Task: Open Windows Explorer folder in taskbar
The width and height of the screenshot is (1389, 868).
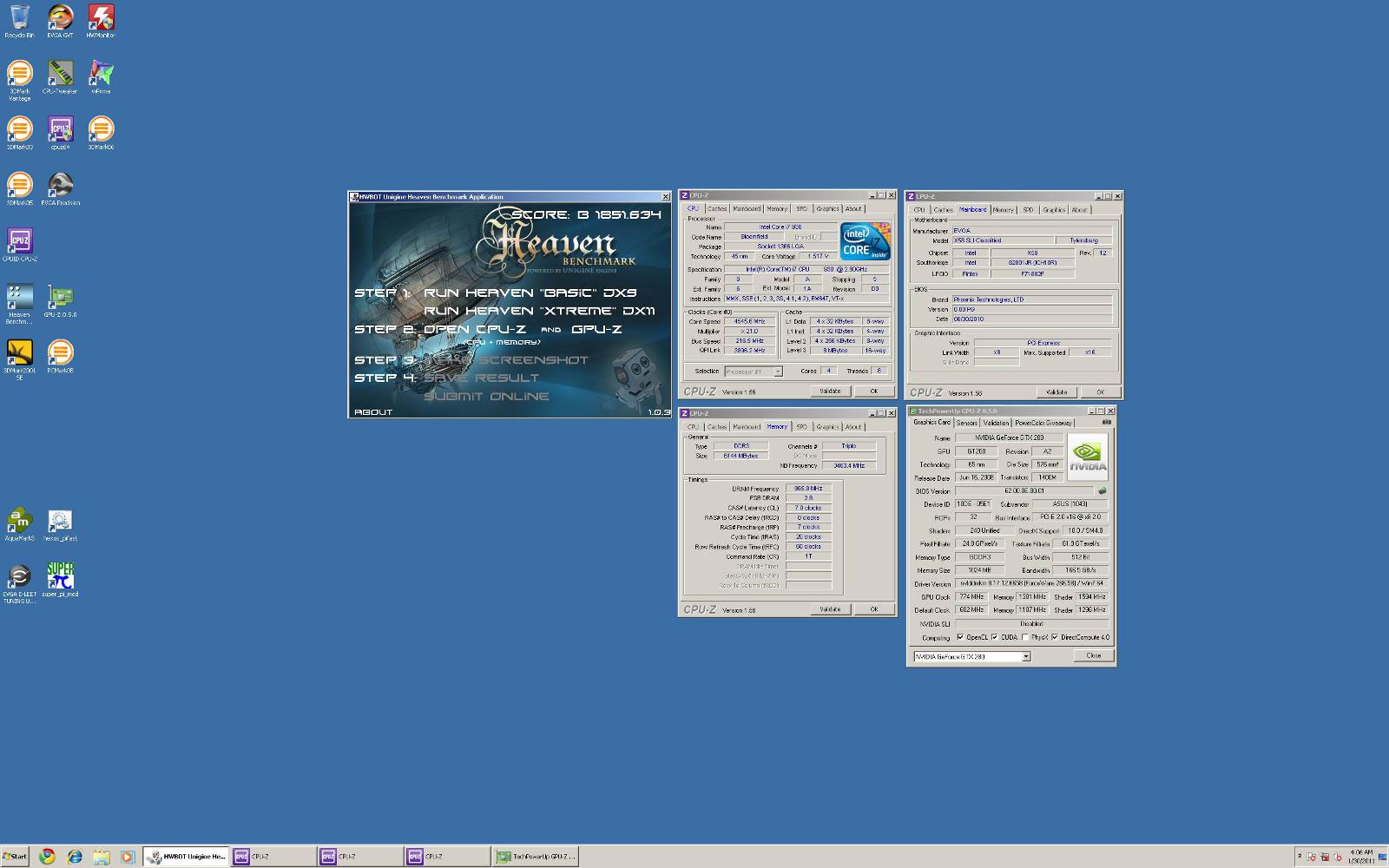Action: click(x=101, y=857)
